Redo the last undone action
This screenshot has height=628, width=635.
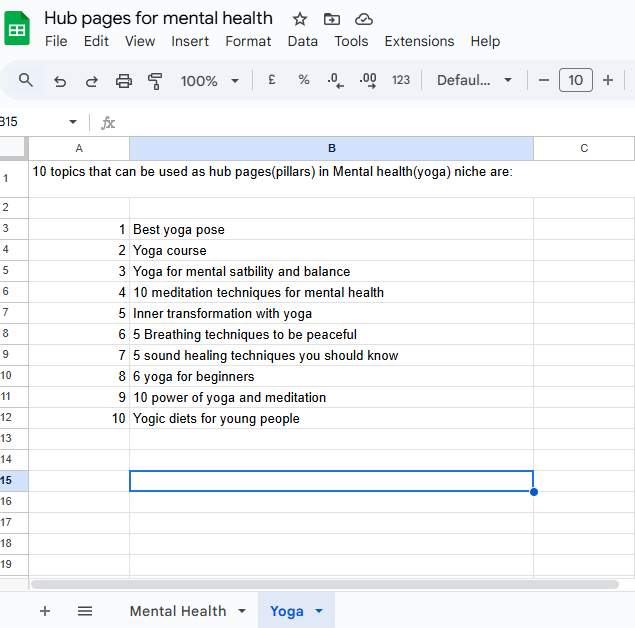pos(92,81)
